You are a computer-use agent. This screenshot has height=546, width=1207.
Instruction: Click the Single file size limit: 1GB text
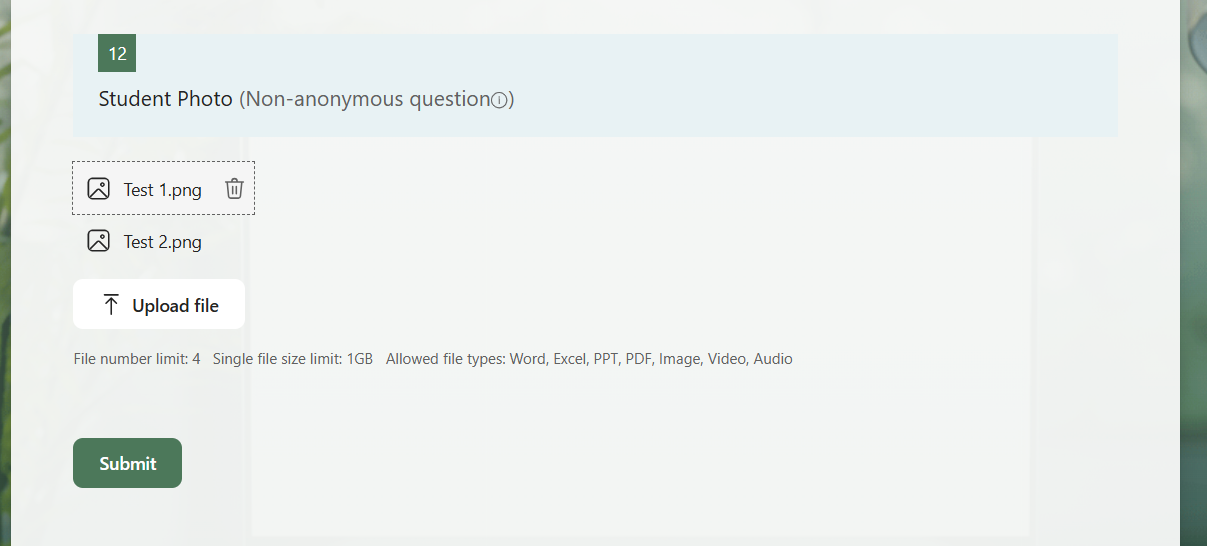coord(292,358)
